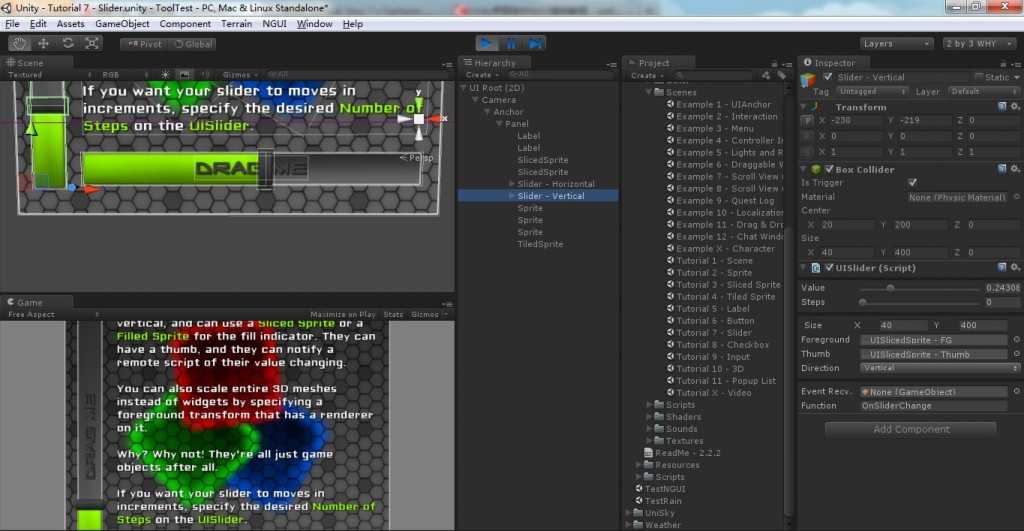This screenshot has height=531, width=1024.
Task: Open the GameObject menu
Action: (122, 24)
